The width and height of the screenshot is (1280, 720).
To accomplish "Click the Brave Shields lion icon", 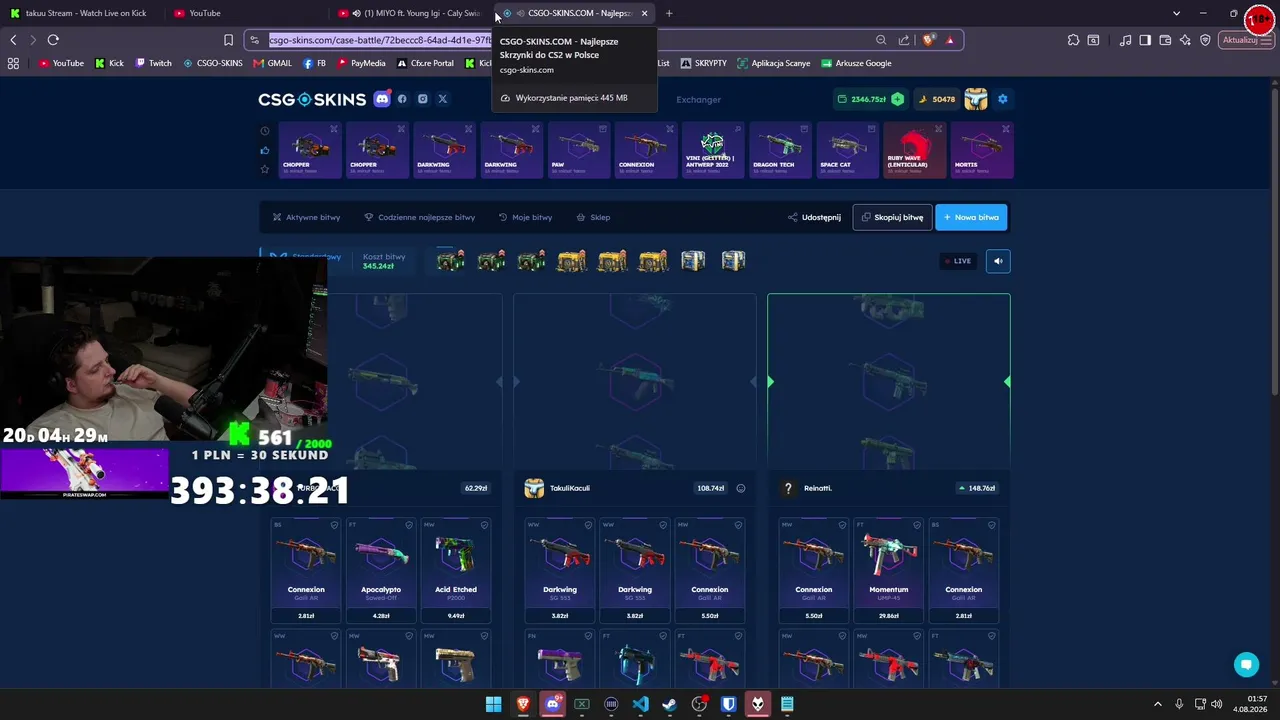I will tap(928, 40).
